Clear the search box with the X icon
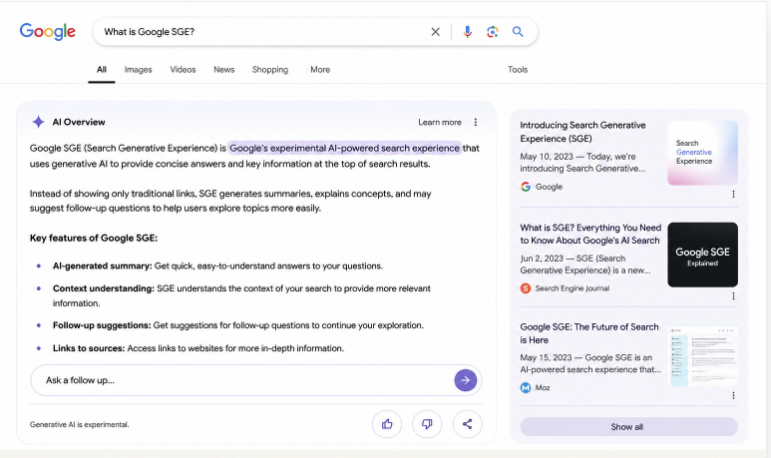 tap(435, 32)
